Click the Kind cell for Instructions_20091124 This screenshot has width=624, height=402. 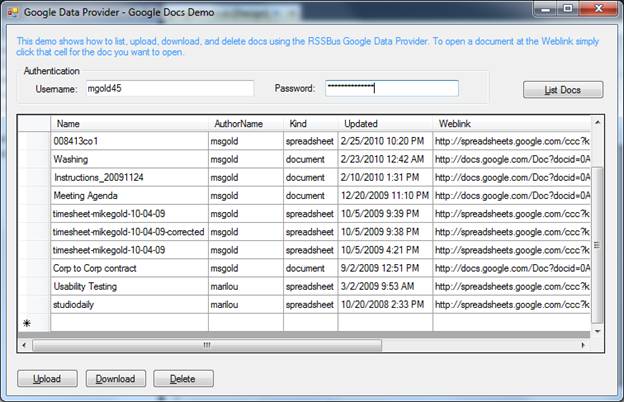310,178
